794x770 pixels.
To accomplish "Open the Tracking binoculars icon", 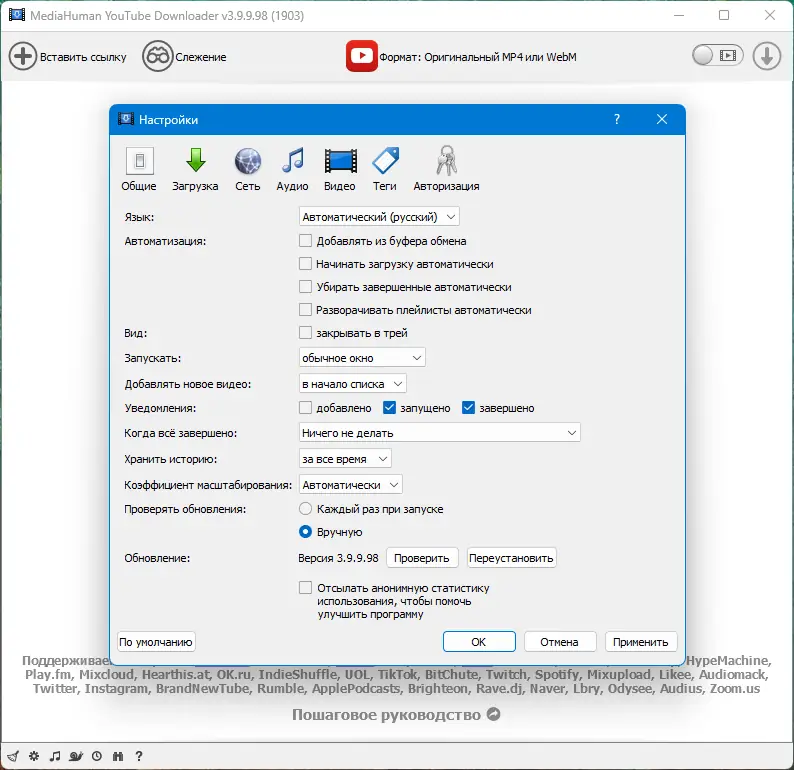I will pyautogui.click(x=157, y=56).
